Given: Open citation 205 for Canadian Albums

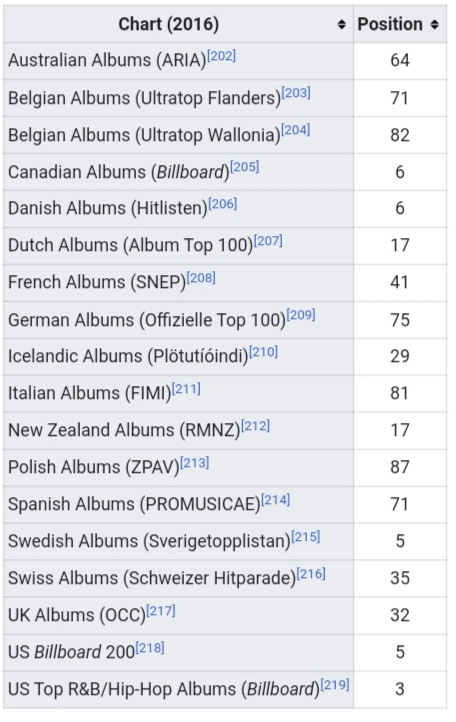Looking at the screenshot, I should coord(245,167).
